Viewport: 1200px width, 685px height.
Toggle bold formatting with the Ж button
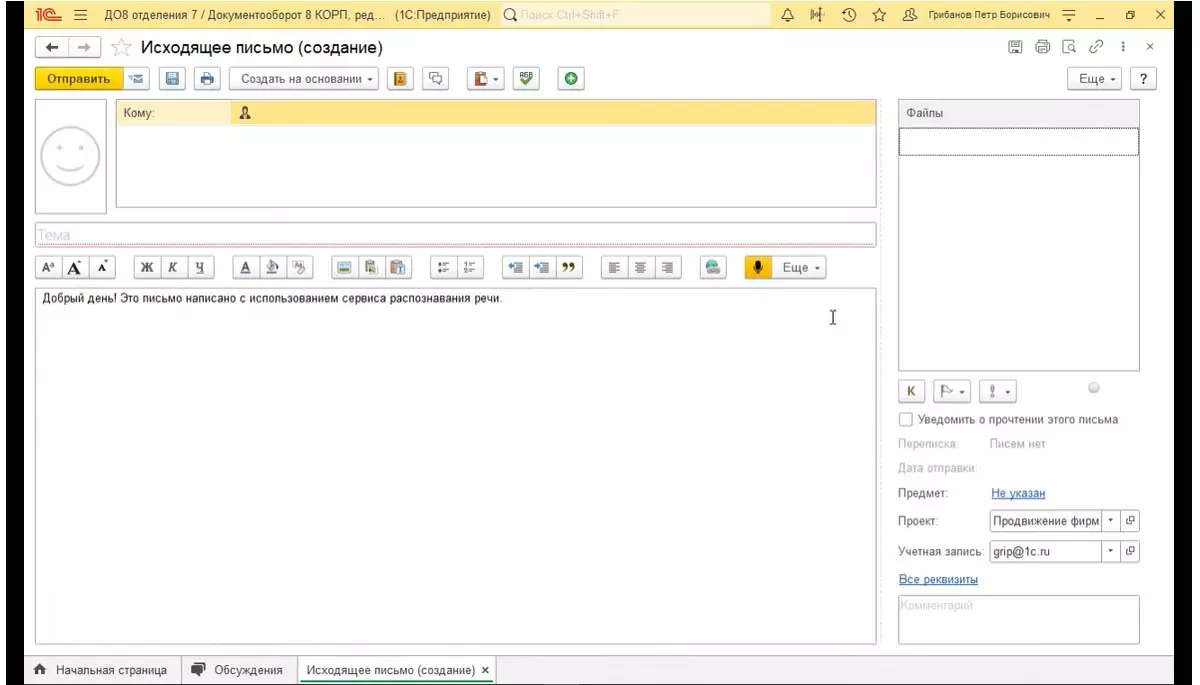[x=147, y=268]
